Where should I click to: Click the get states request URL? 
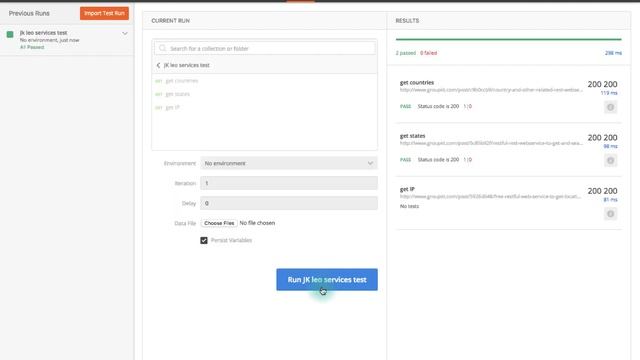491,143
